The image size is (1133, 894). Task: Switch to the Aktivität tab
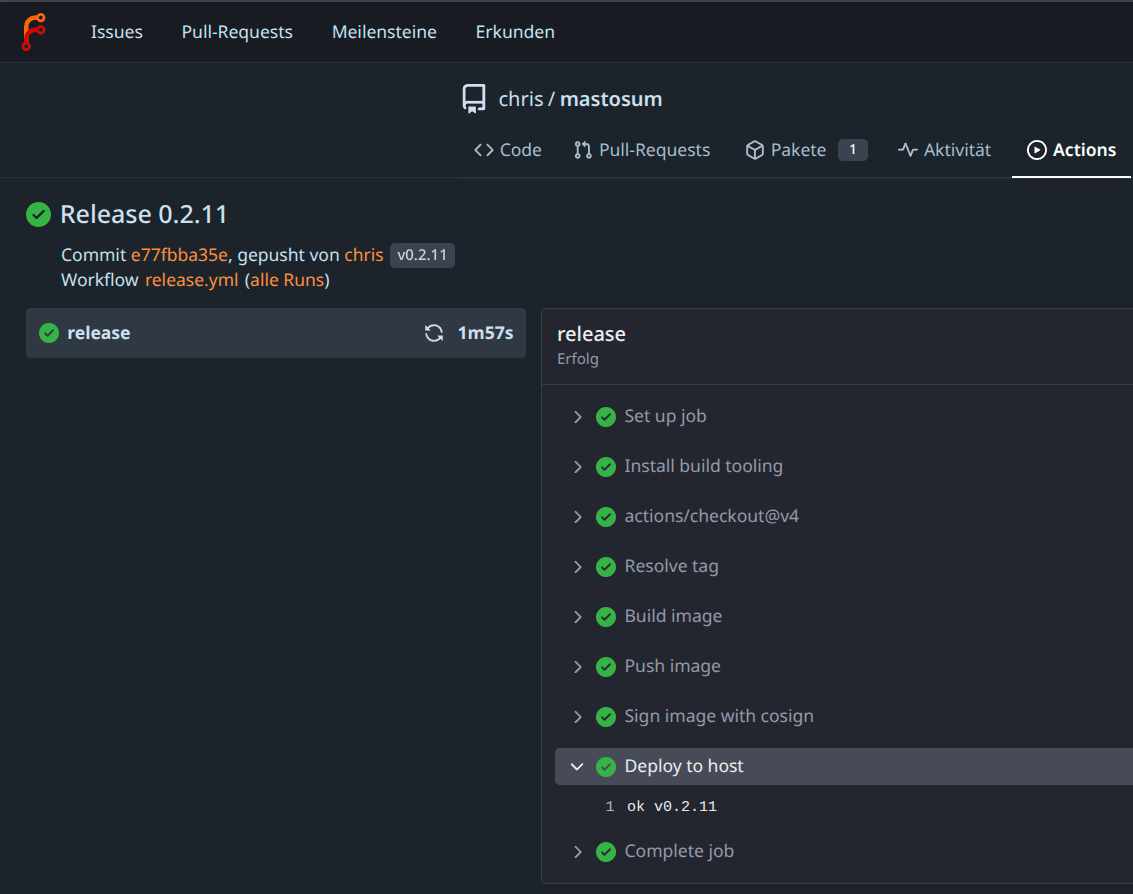(944, 150)
